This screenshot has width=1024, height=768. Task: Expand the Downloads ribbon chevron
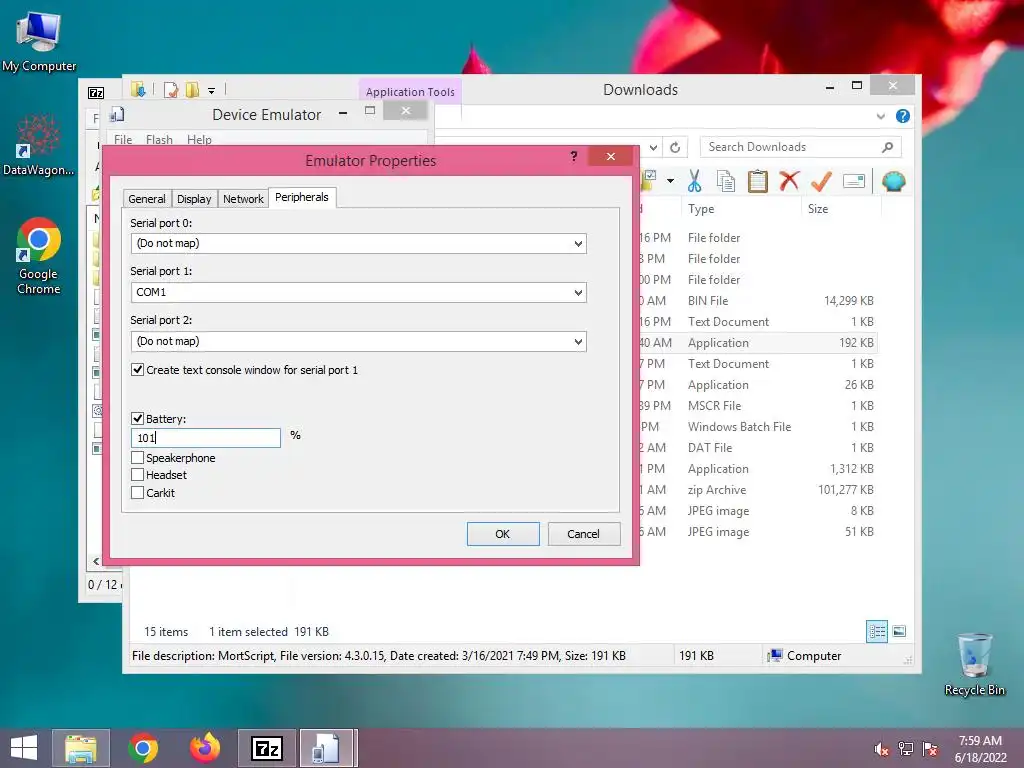point(880,116)
